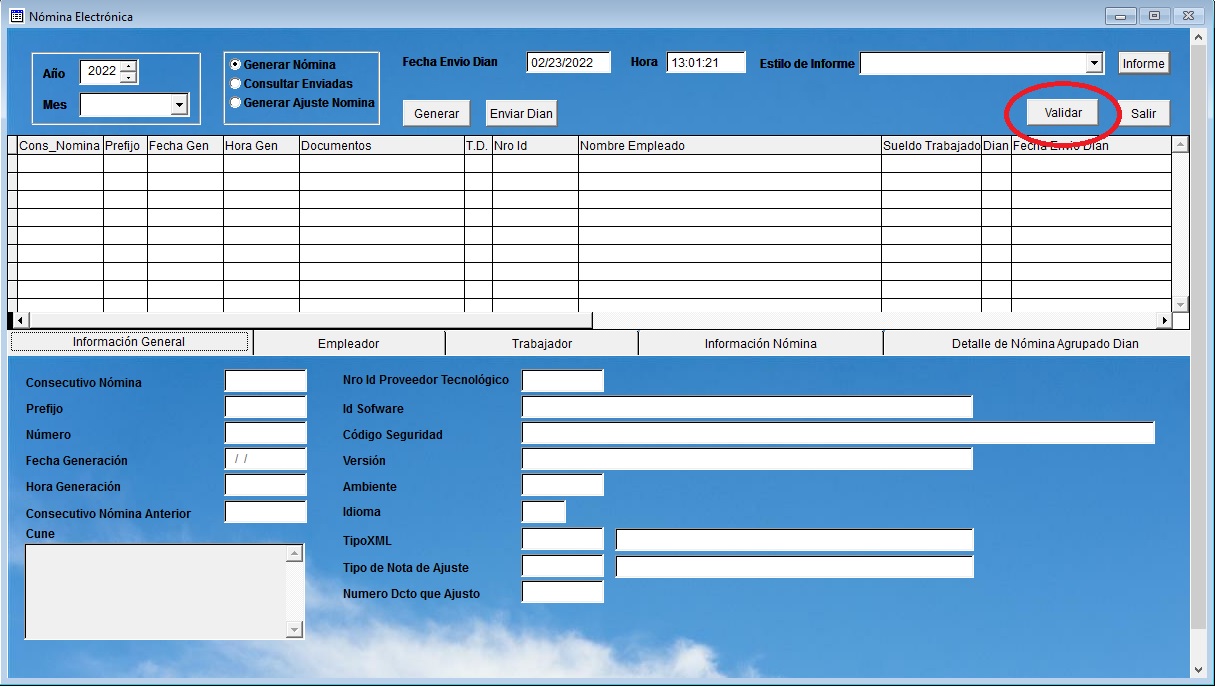Viewport: 1215px width, 691px height.
Task: Open the Mes dropdown list
Action: (179, 105)
